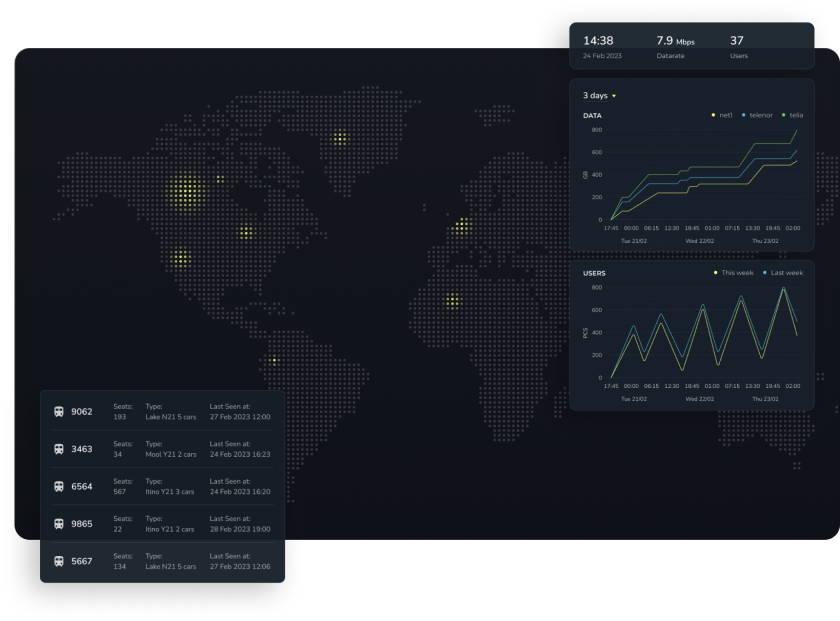Click the Mool Y21 2 cars type
840x621 pixels.
click(171, 454)
